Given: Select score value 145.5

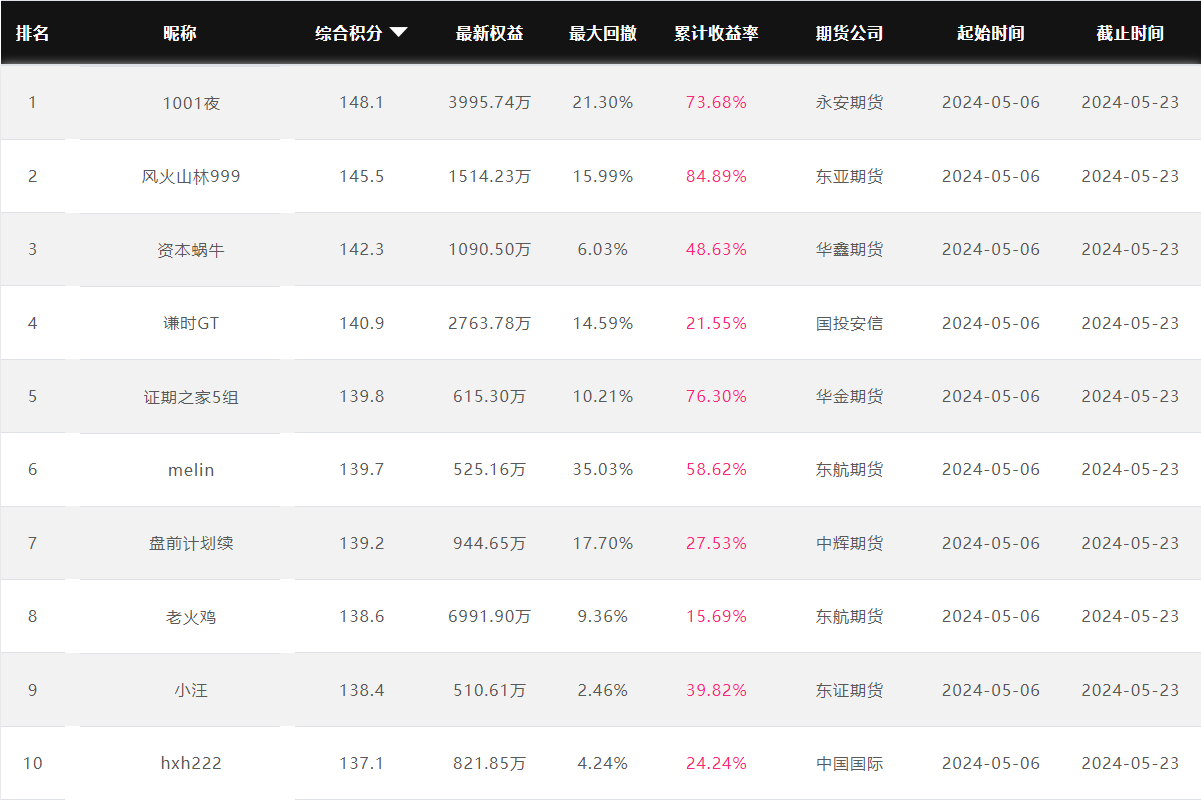Looking at the screenshot, I should (361, 176).
